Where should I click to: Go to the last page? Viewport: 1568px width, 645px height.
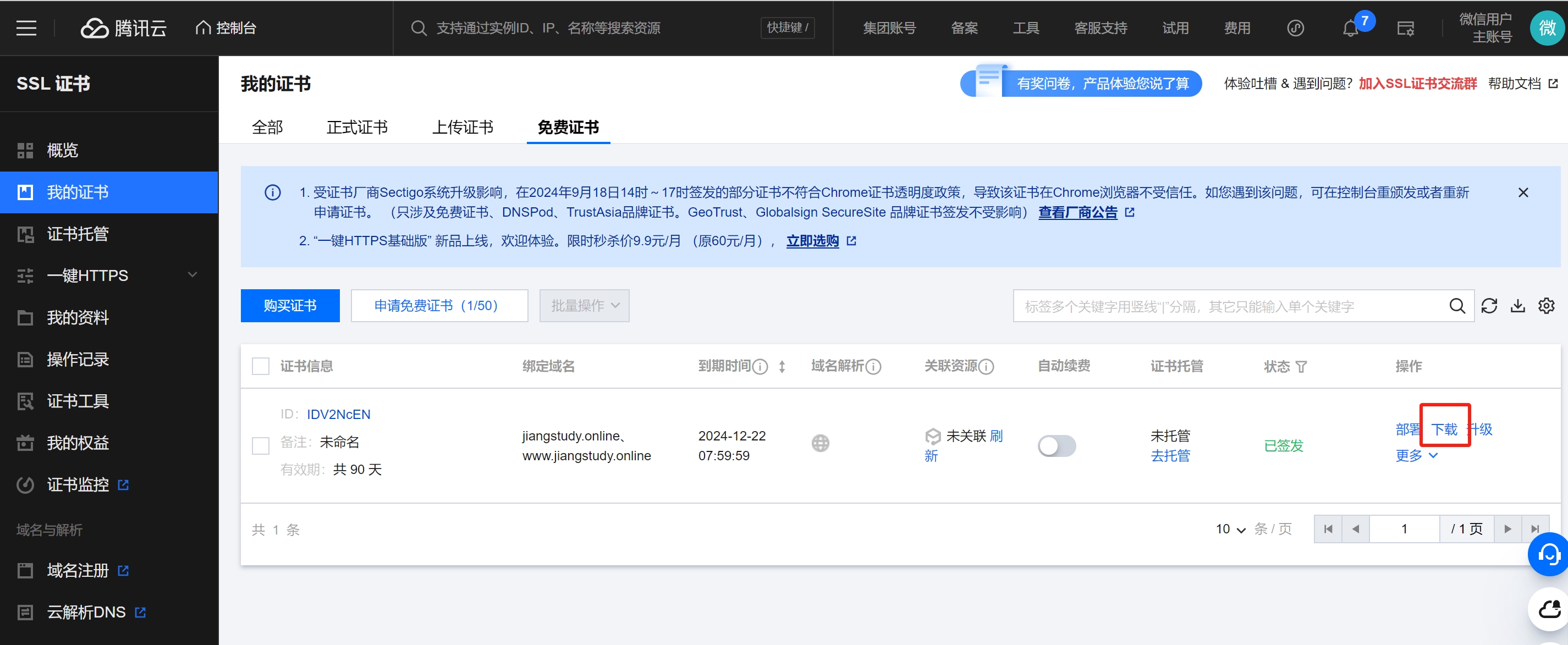(1535, 530)
